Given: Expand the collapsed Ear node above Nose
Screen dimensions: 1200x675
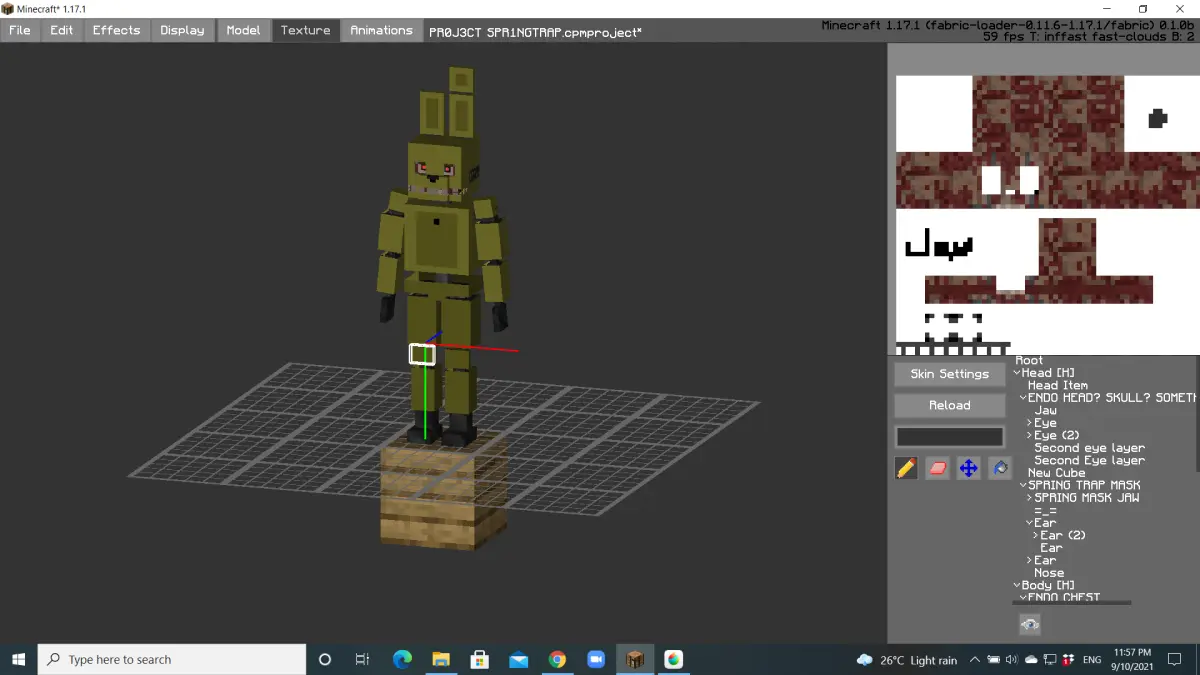Looking at the screenshot, I should click(1030, 561).
